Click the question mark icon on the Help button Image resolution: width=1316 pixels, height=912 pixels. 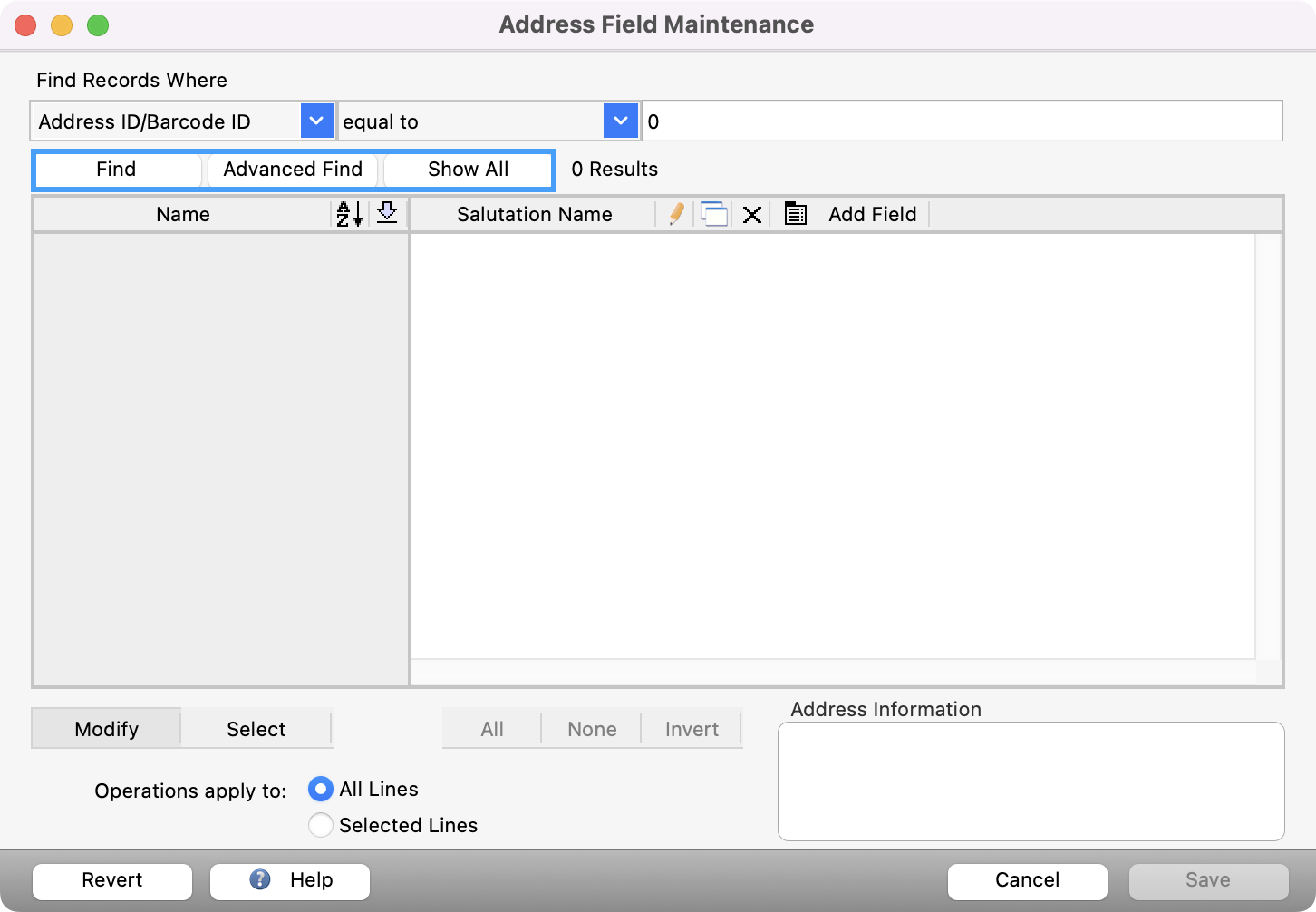click(257, 880)
